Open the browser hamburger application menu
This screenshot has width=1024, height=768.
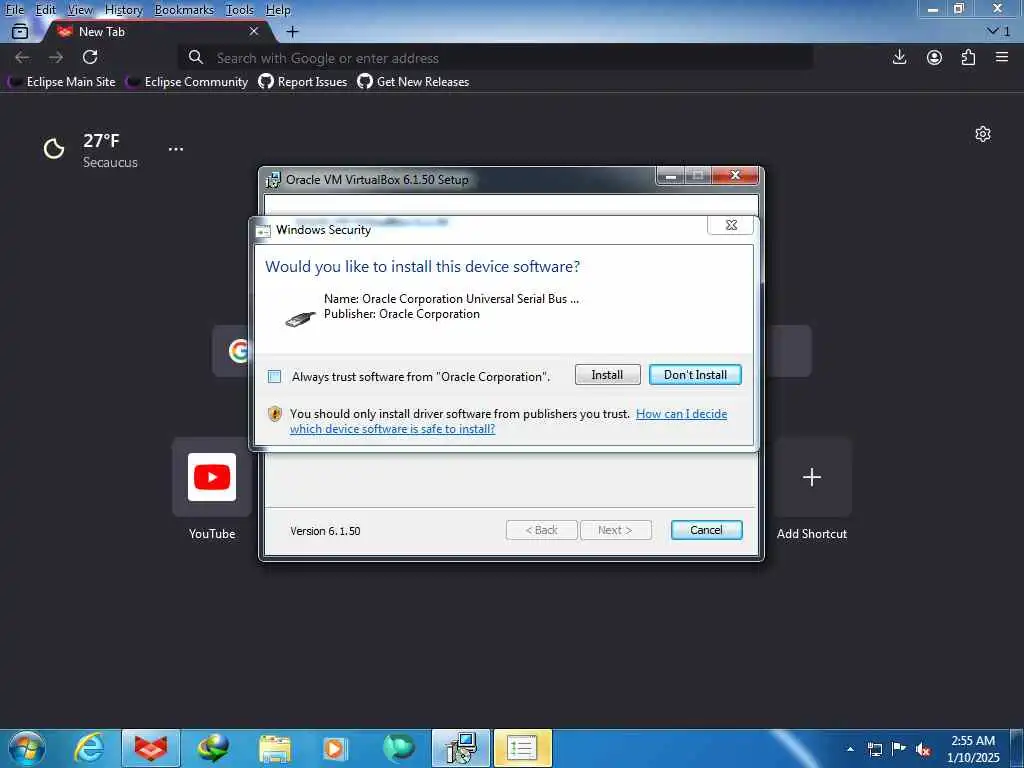[x=1002, y=57]
